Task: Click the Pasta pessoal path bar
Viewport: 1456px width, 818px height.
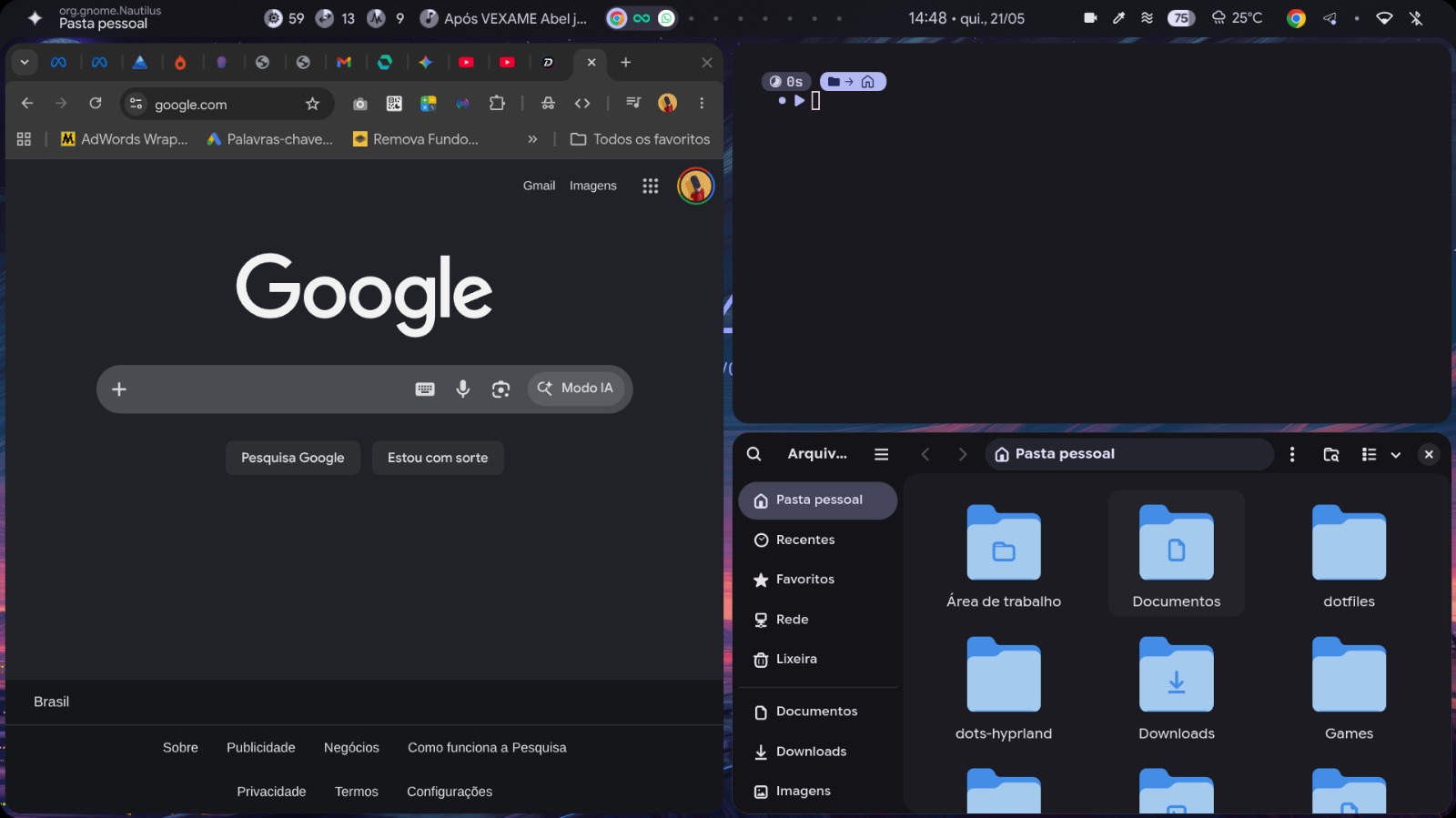Action: pyautogui.click(x=1129, y=454)
